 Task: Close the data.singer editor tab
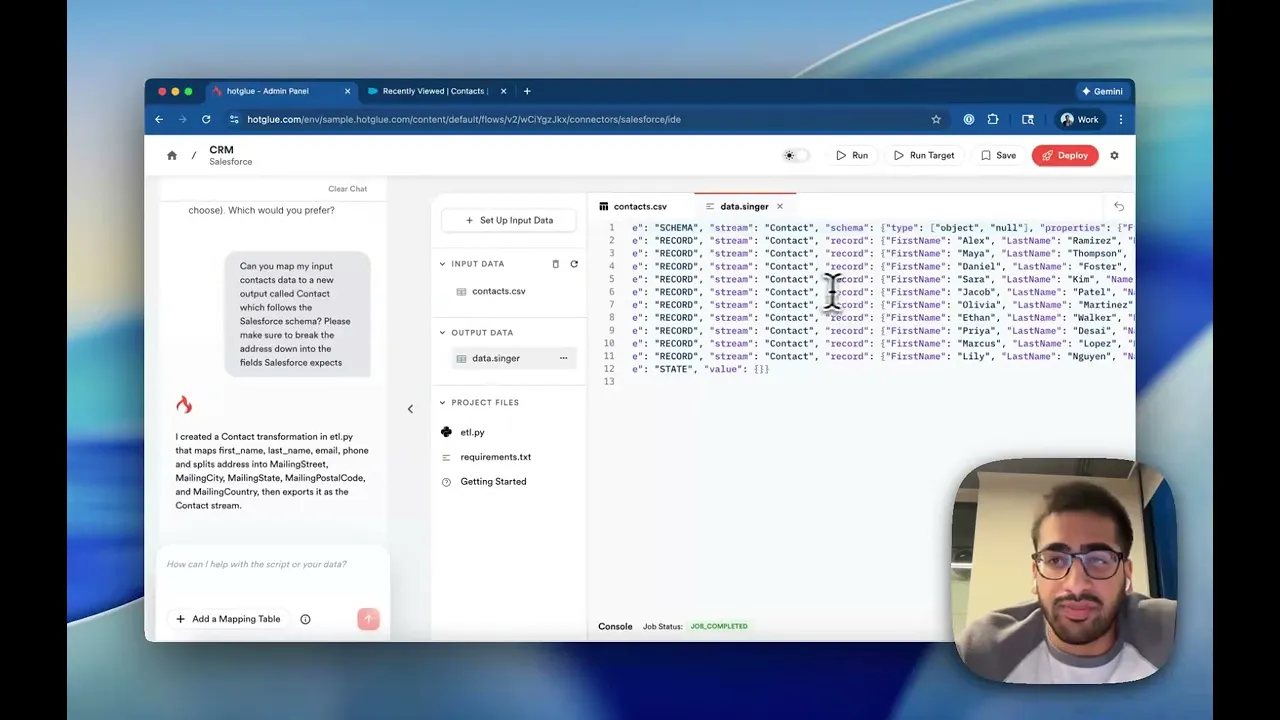780,207
